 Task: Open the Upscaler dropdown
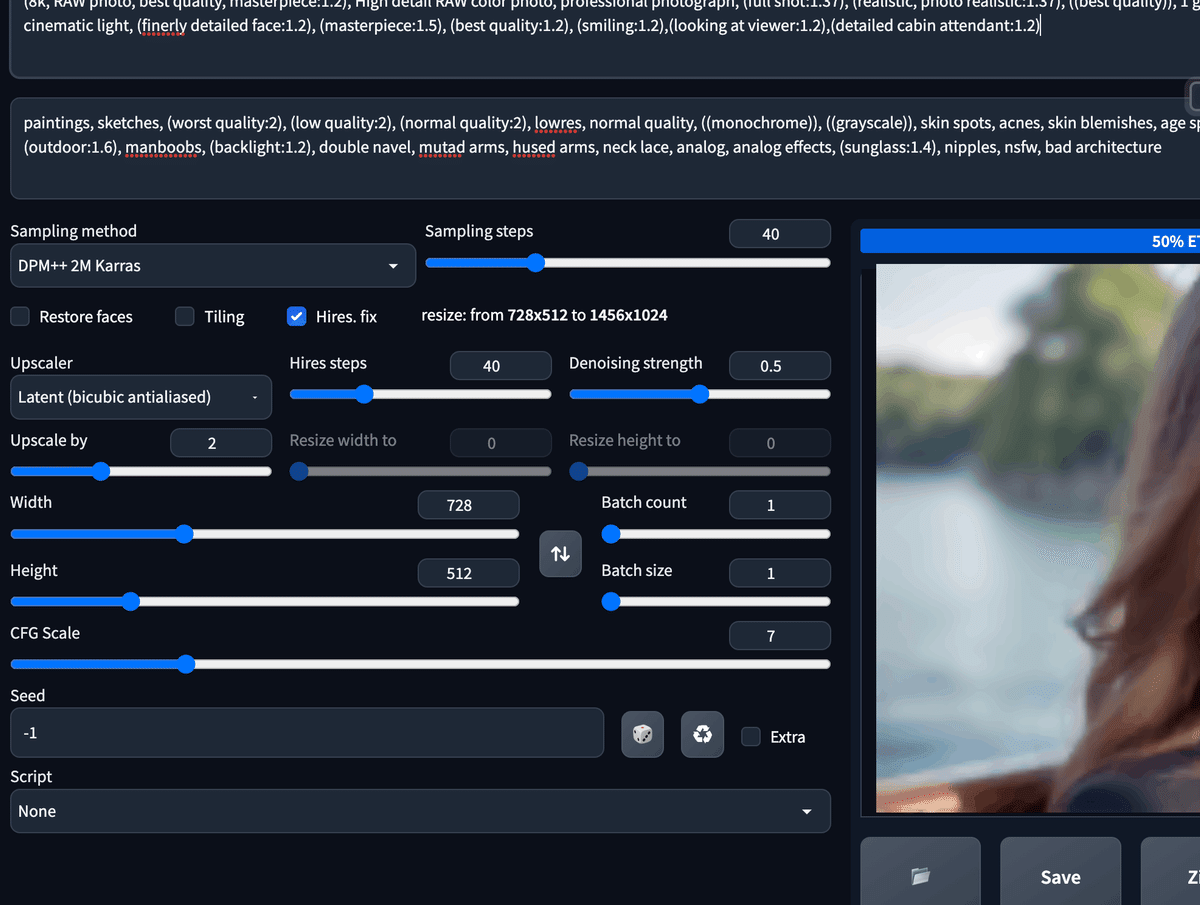pos(141,397)
